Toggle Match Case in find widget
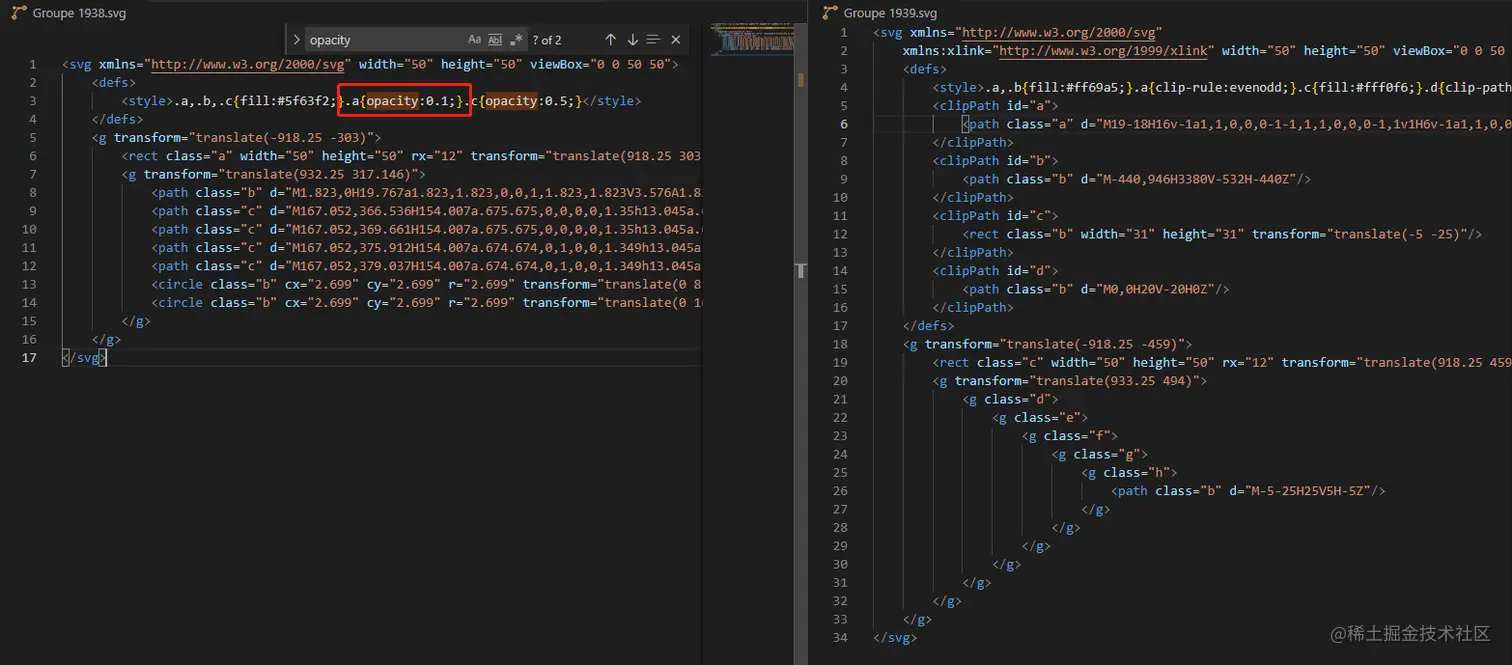This screenshot has width=1512, height=665. tap(474, 40)
